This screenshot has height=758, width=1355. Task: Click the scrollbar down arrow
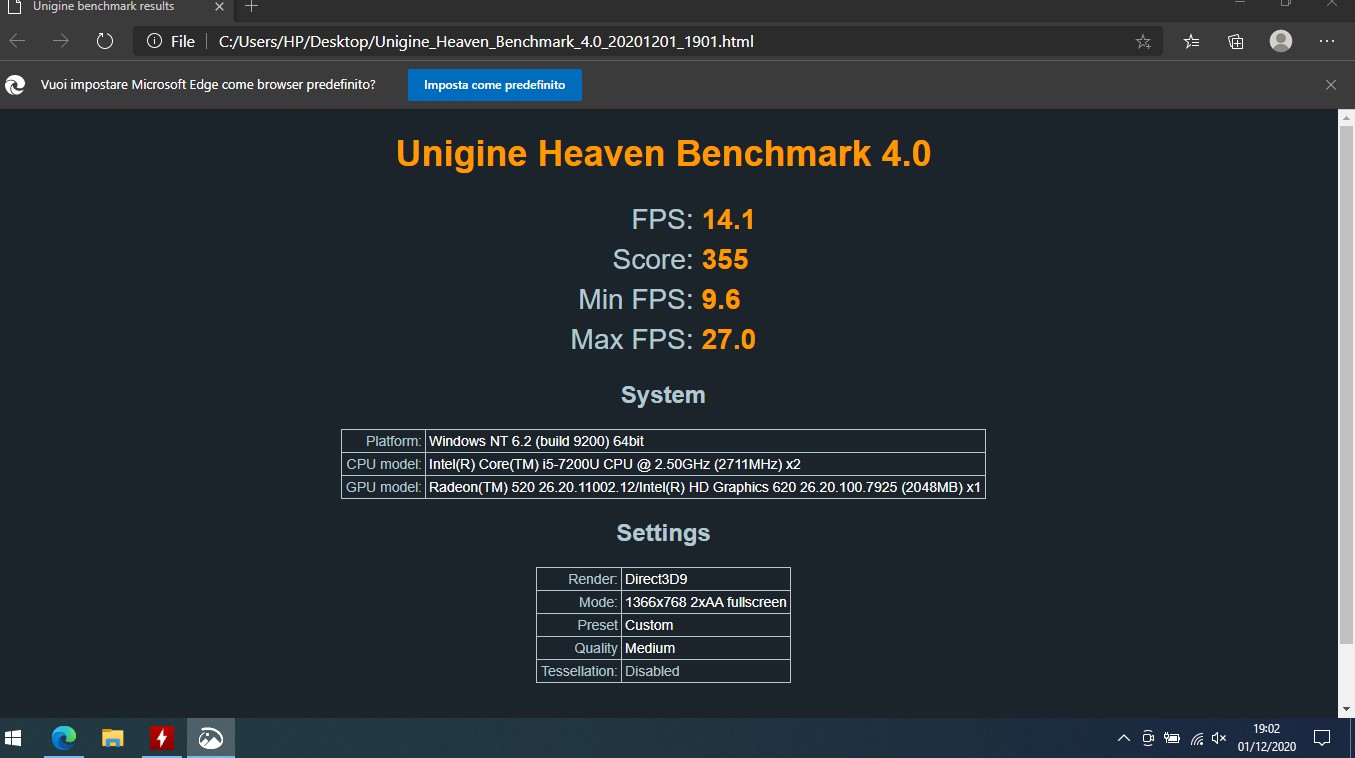click(x=1346, y=708)
